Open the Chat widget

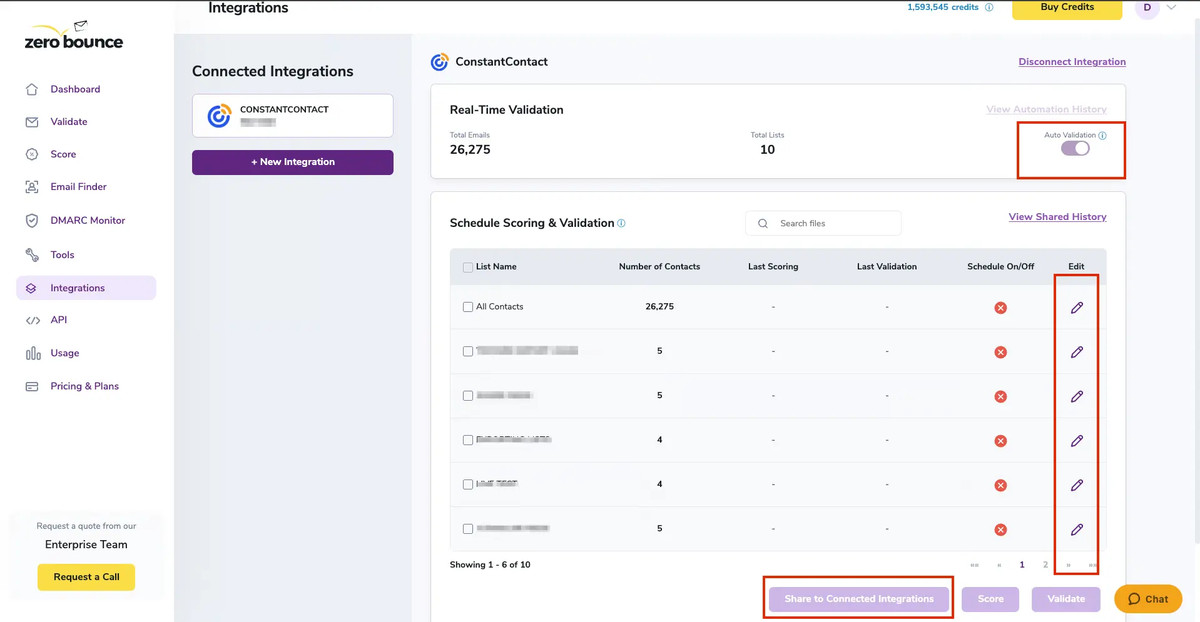pos(1147,598)
